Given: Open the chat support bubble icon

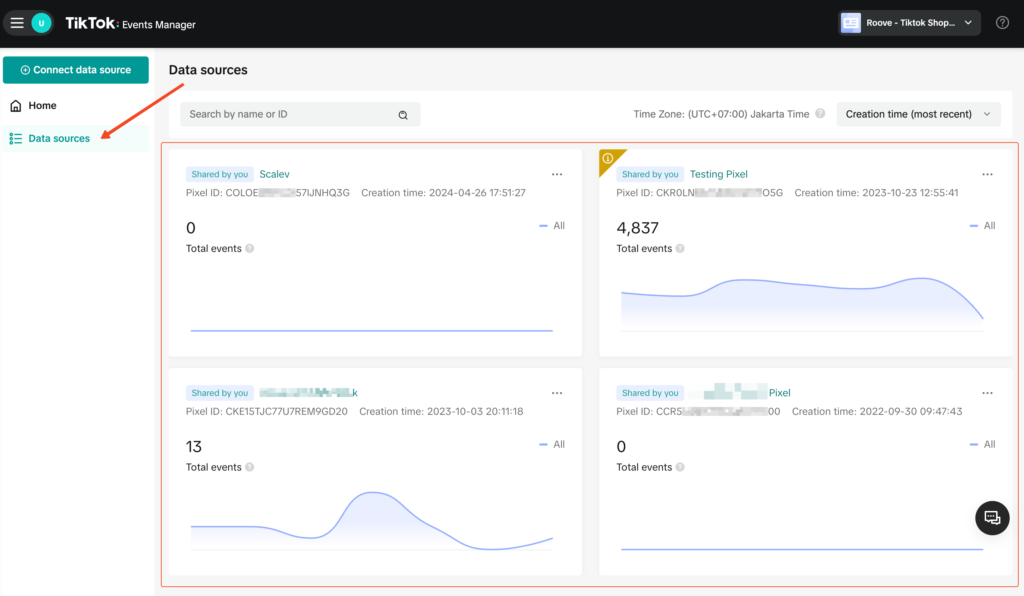Looking at the screenshot, I should click(x=992, y=518).
